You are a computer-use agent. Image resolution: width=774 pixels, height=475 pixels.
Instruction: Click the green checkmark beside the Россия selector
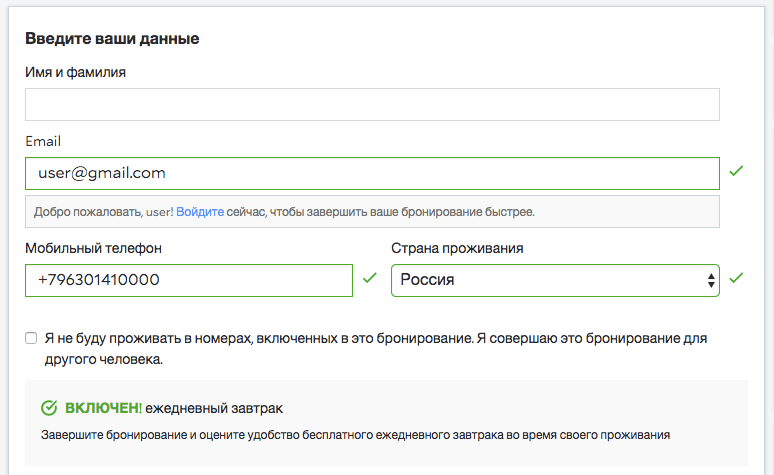tap(736, 278)
